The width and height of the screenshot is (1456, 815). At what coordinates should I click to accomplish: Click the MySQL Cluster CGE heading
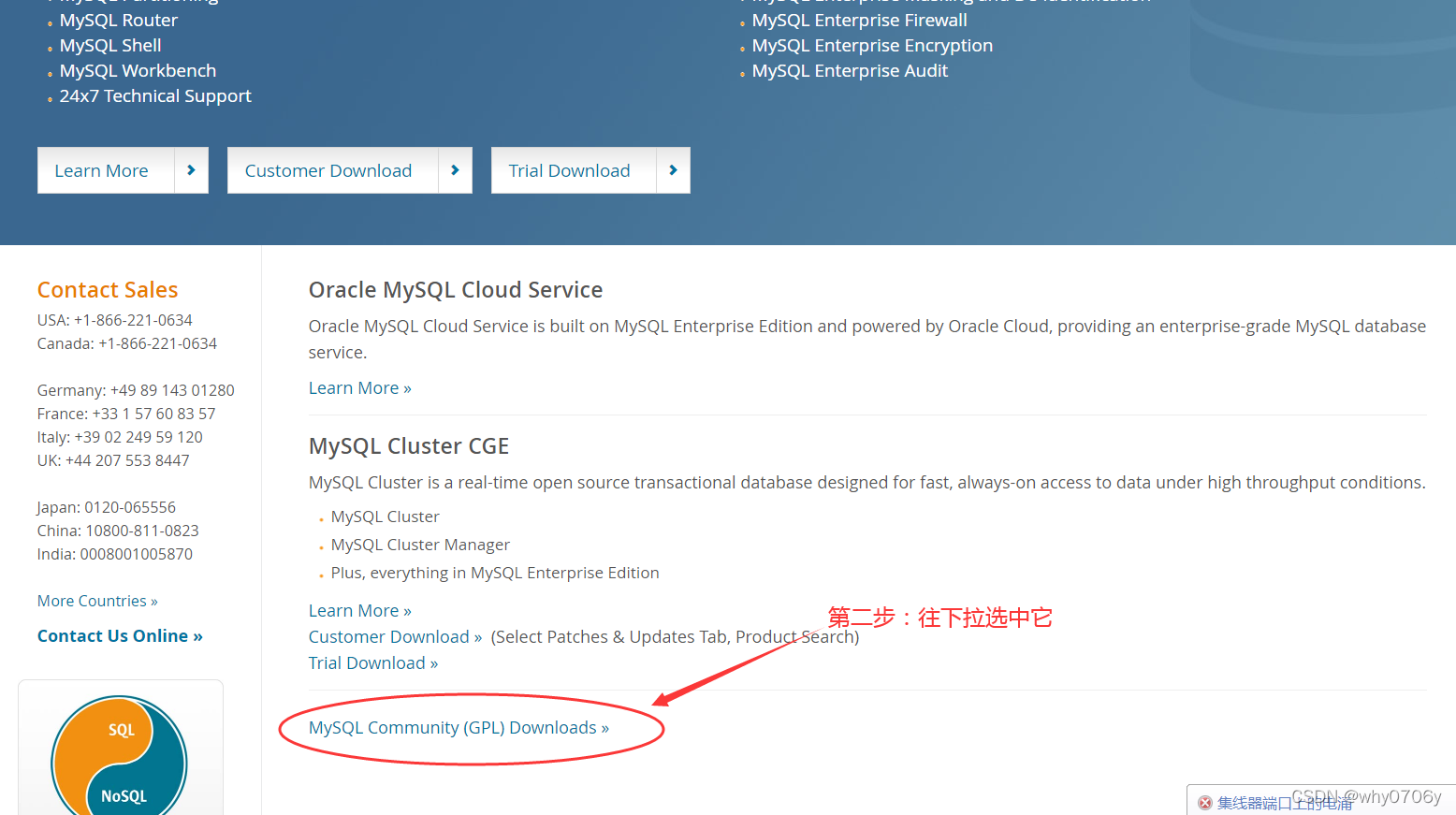409,446
